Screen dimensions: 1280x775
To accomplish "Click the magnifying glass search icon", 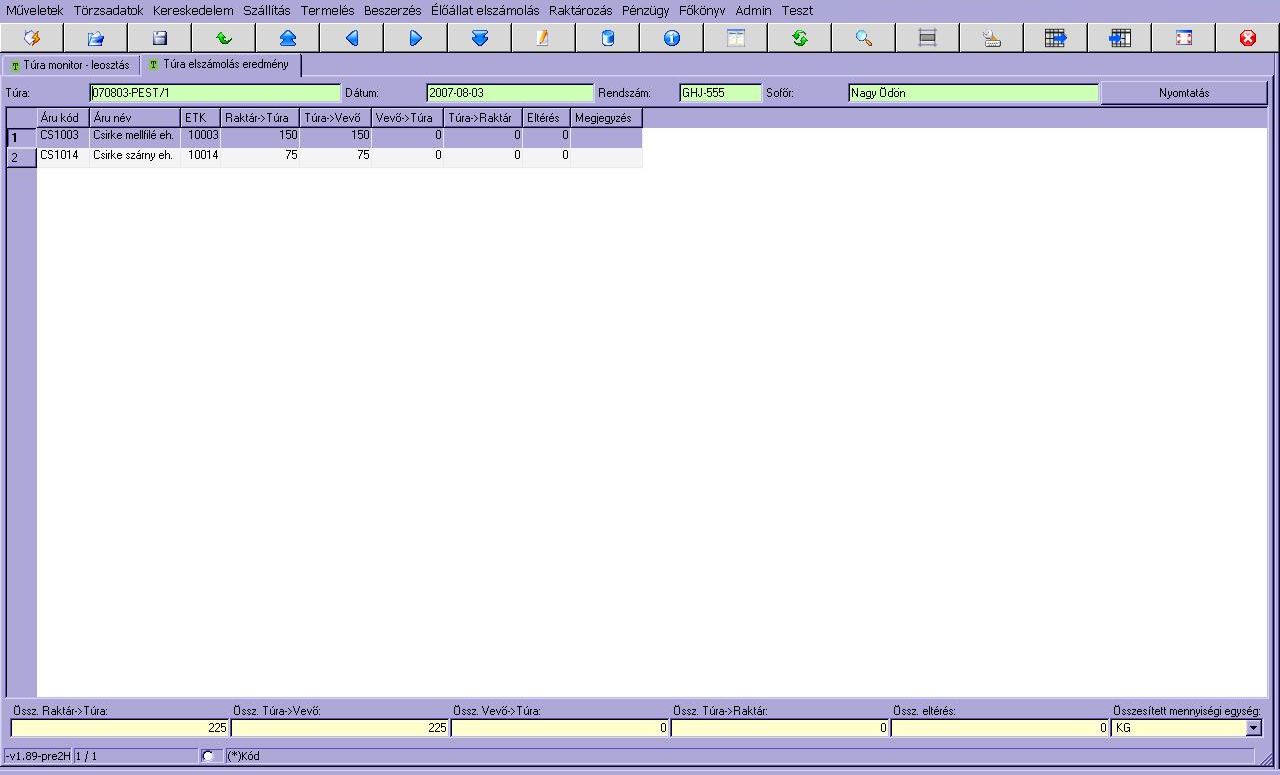I will [863, 38].
